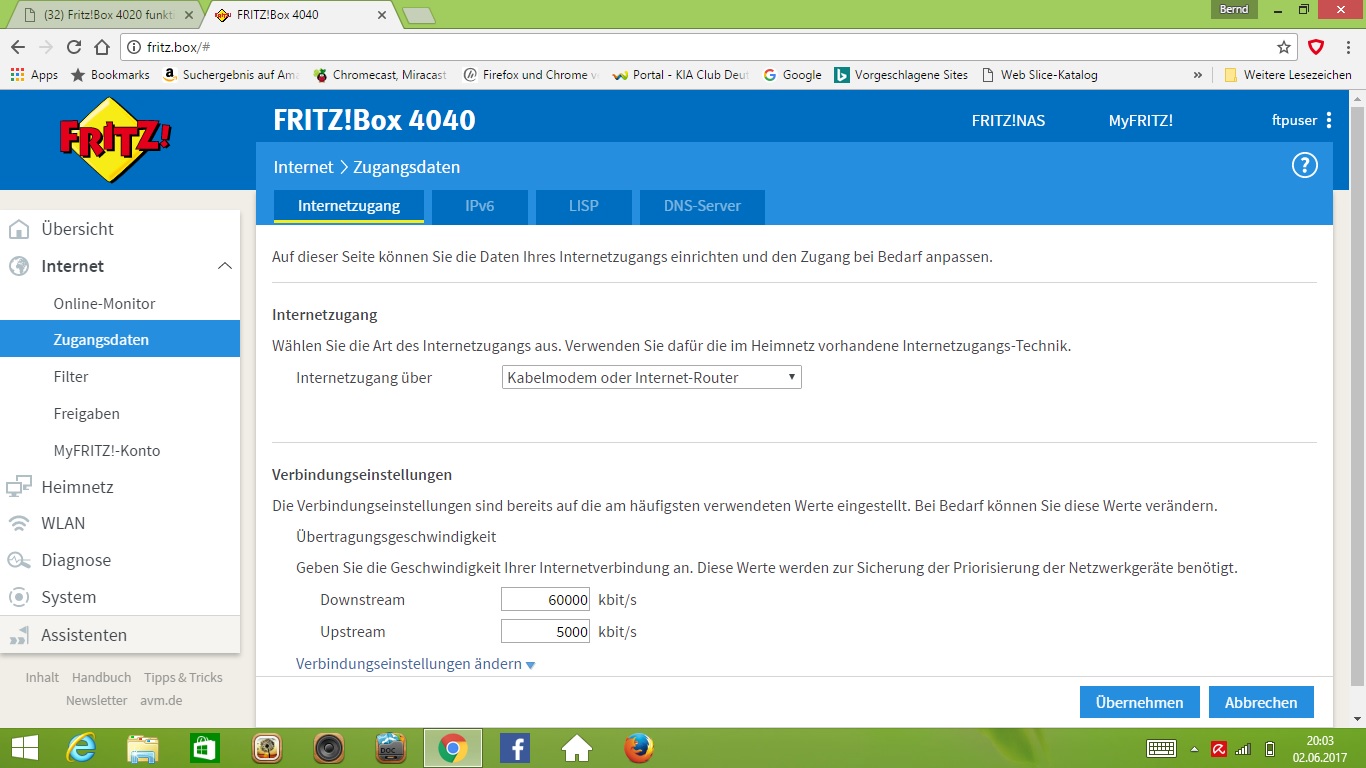
Task: Open the DNS-Server tab
Action: (x=701, y=207)
